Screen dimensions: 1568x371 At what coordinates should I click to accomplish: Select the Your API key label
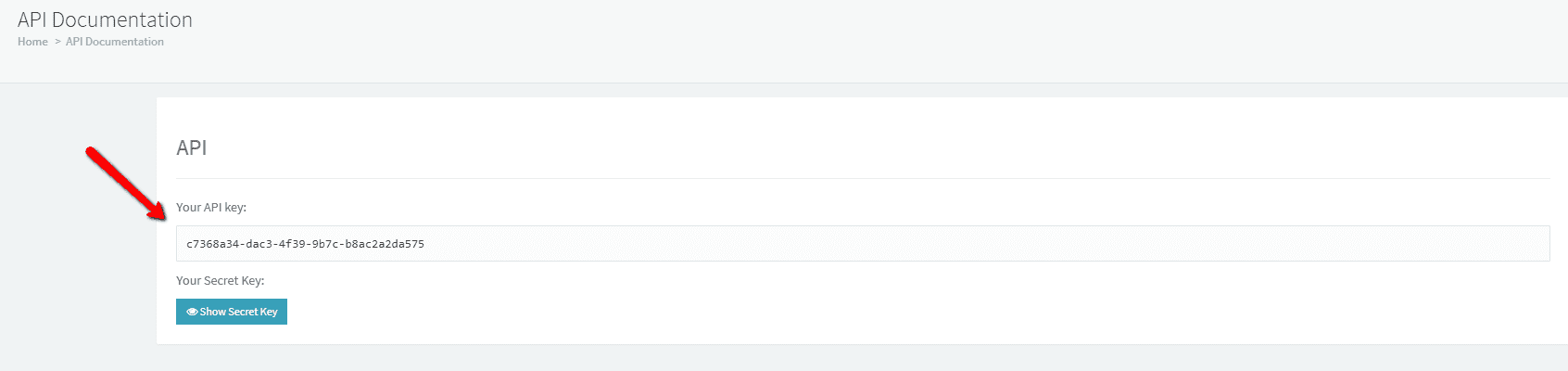tap(211, 208)
